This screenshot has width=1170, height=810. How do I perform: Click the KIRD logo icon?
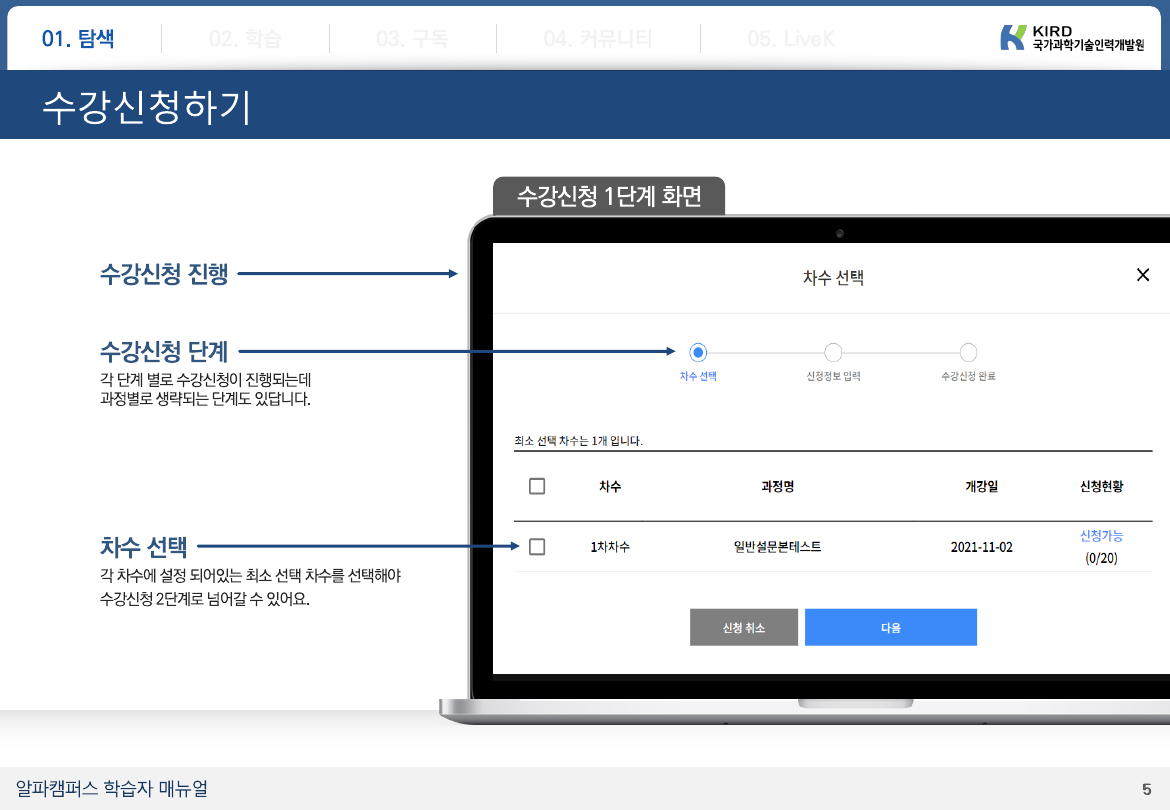1012,38
